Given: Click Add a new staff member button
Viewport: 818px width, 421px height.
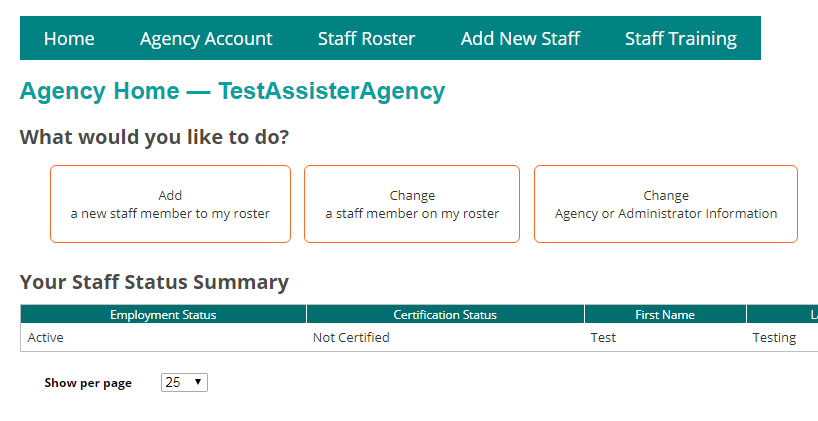Looking at the screenshot, I should (170, 204).
